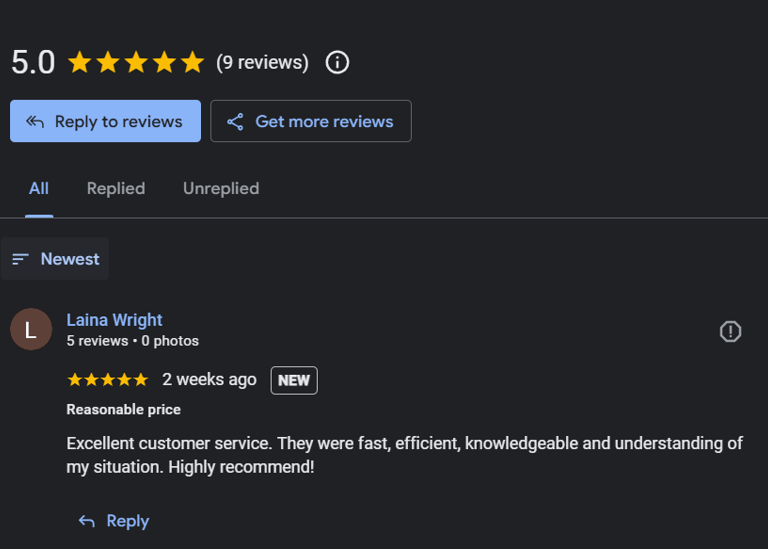Open the Newest sort dropdown
This screenshot has height=549, width=768.
(x=56, y=259)
